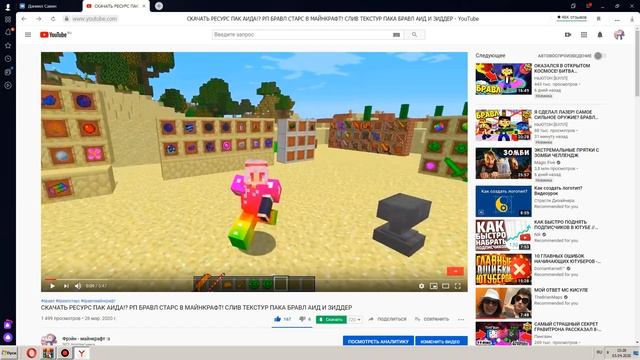Mute the video volume icon
This screenshot has width=640, height=360.
[x=78, y=286]
